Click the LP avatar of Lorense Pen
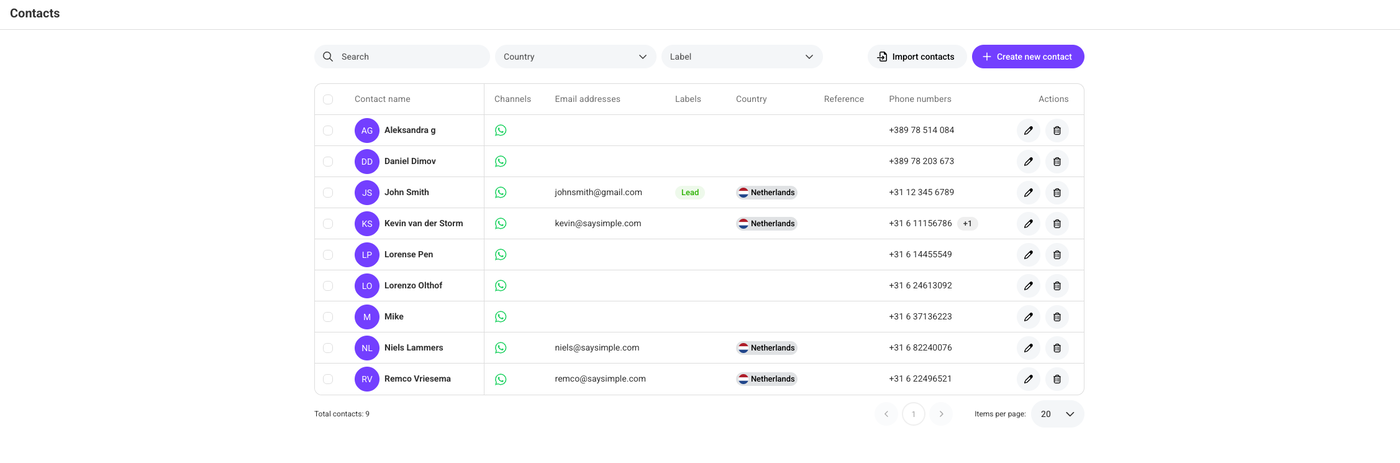 click(x=367, y=255)
